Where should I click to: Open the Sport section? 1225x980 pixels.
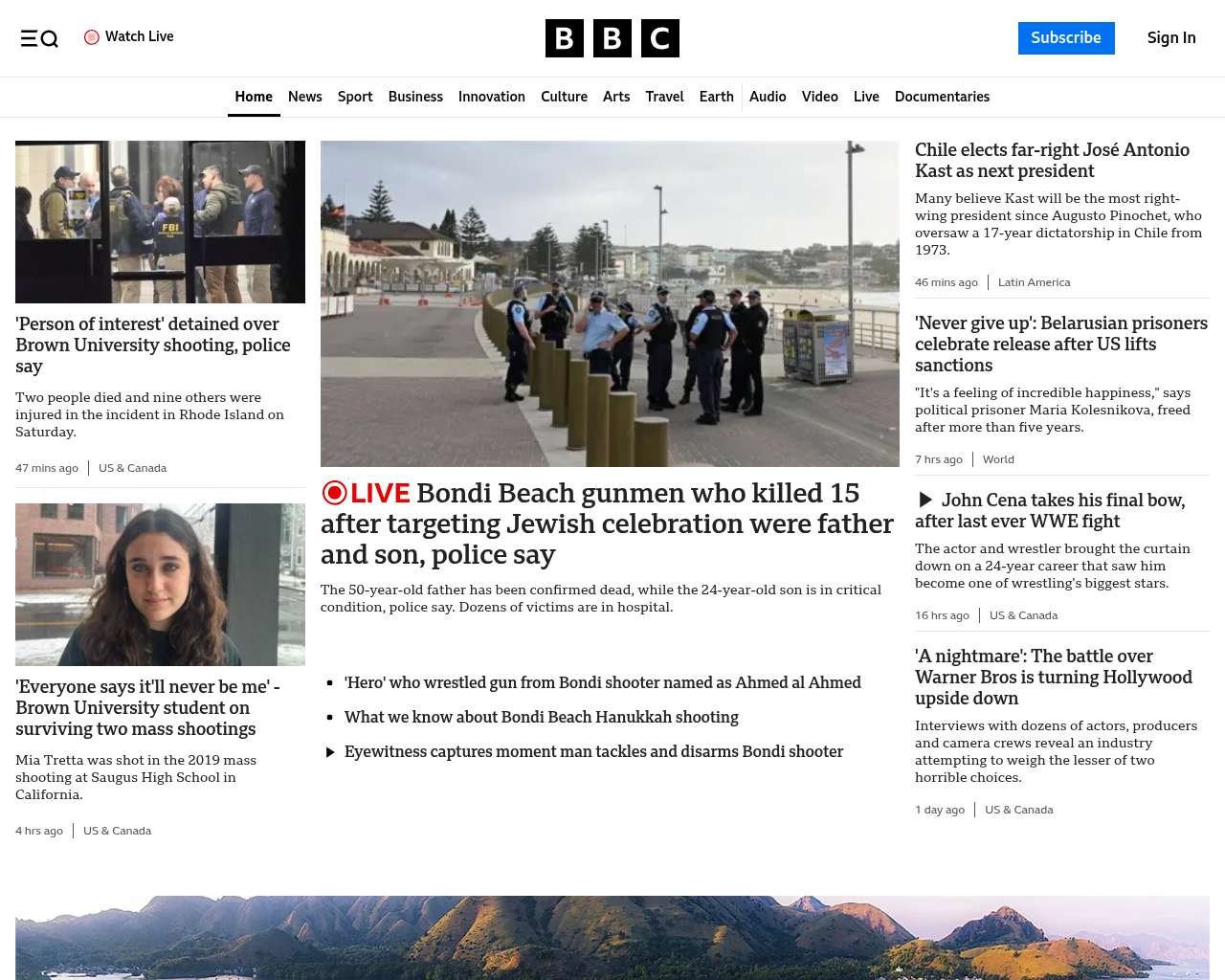point(355,97)
